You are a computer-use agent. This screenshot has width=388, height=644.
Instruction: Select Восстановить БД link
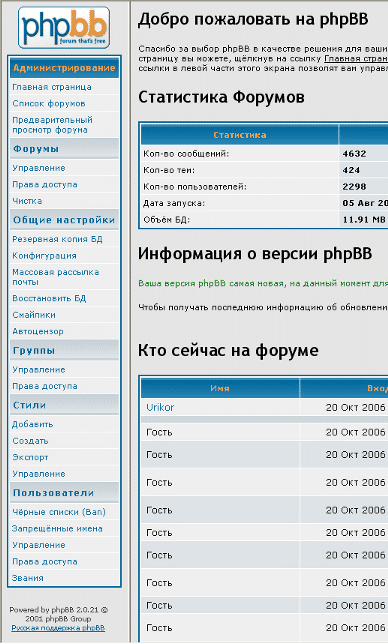49,298
